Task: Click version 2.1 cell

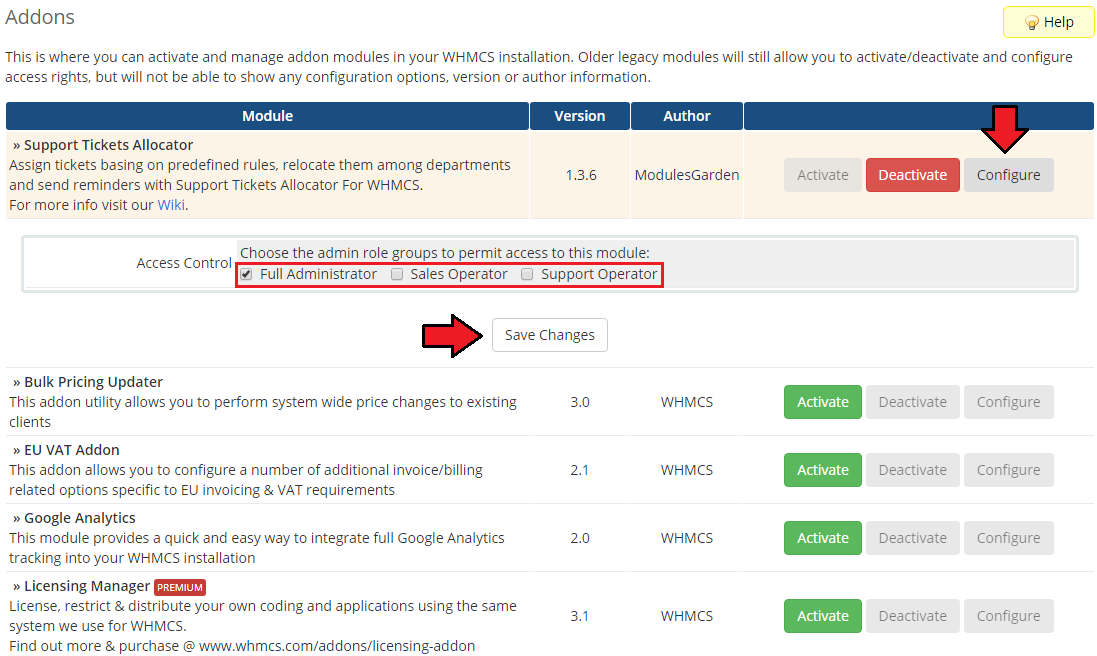Action: [x=579, y=470]
